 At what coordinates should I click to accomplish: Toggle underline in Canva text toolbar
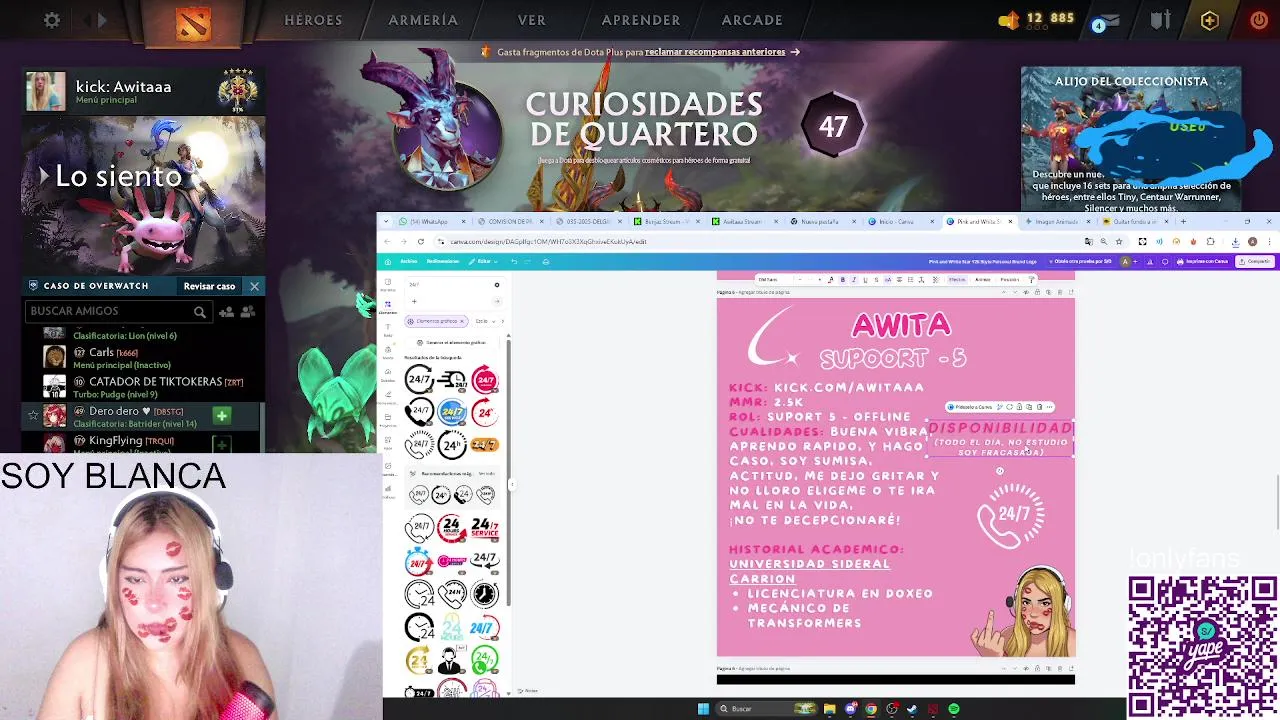865,279
